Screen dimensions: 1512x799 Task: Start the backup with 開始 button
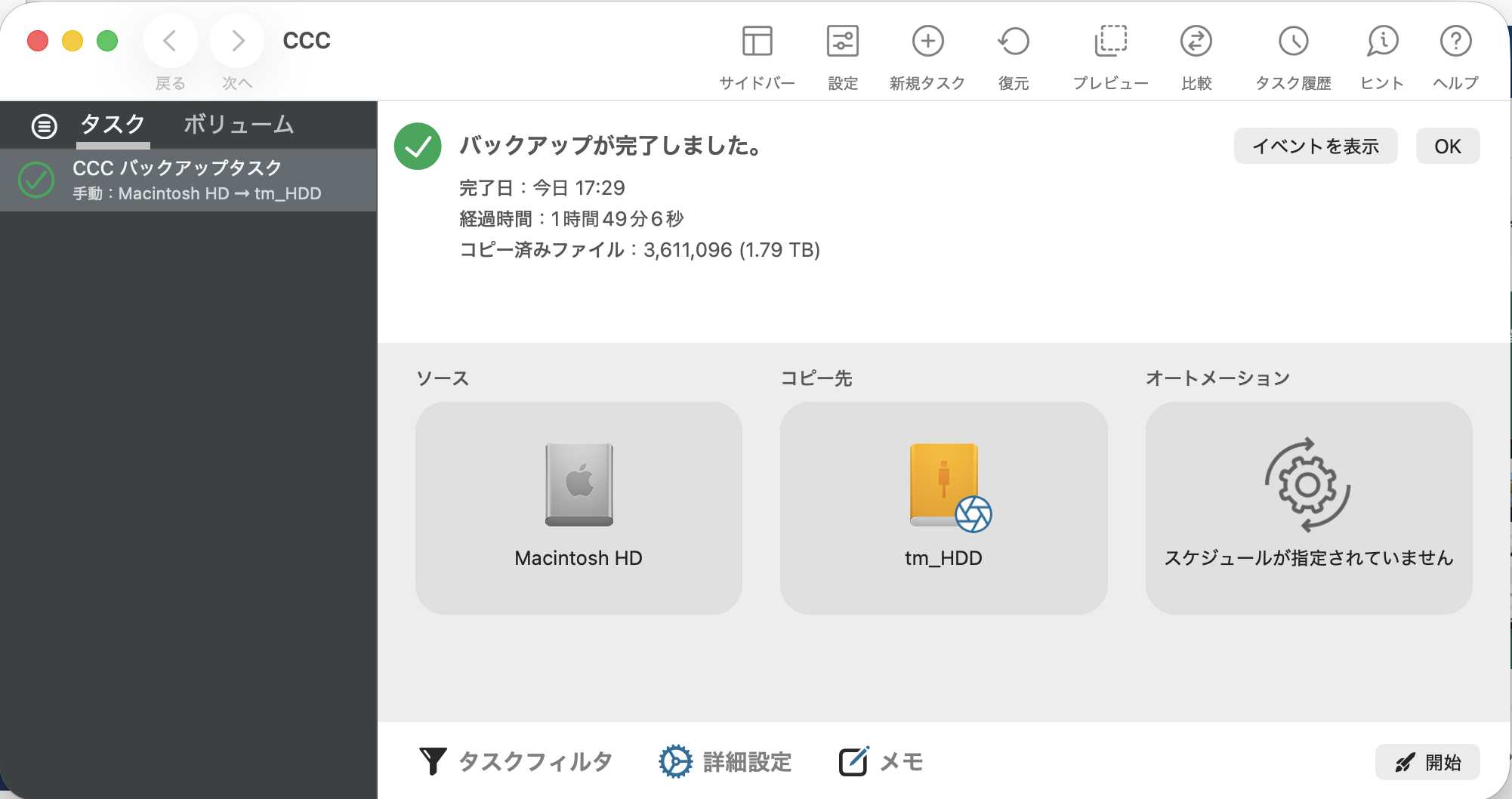tap(1427, 762)
